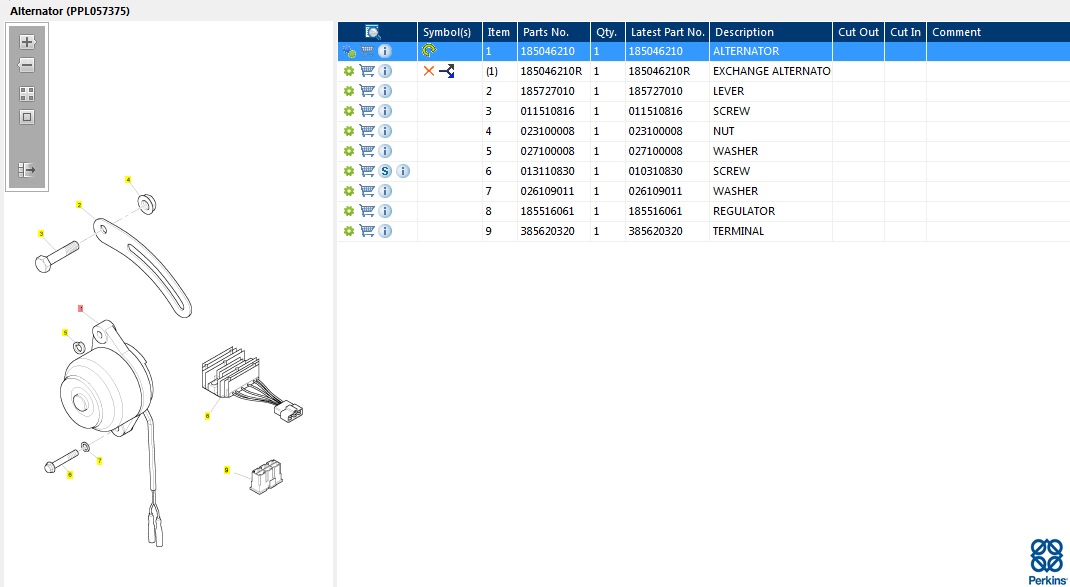The image size is (1070, 587).
Task: Zoom in on the alternator diagram
Action: (x=27, y=42)
